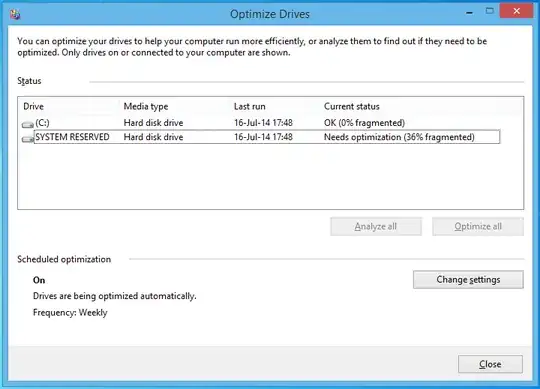Click the 'On' scheduled optimization status
The image size is (540, 389).
pyautogui.click(x=39, y=280)
